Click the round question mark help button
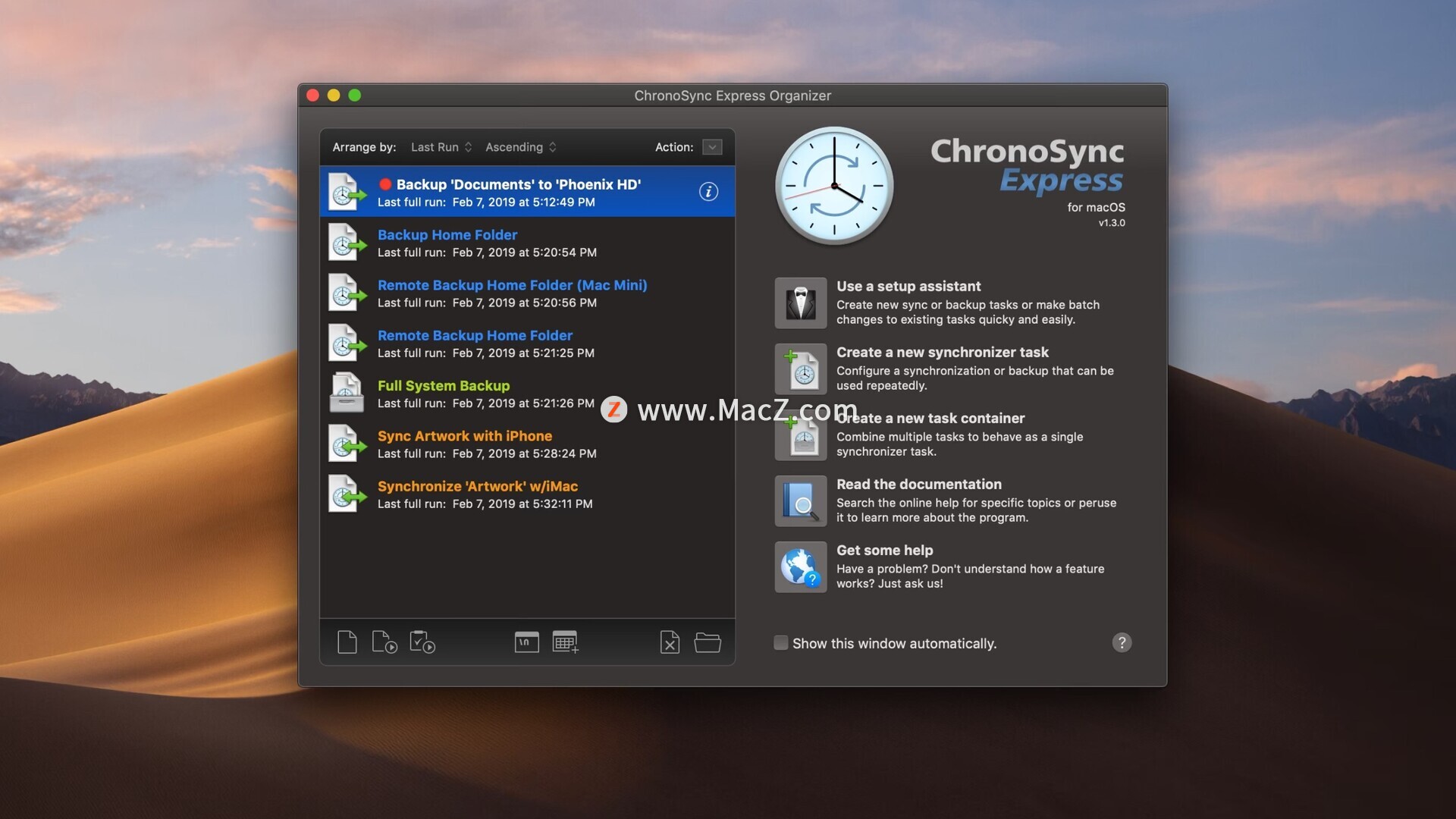Image resolution: width=1456 pixels, height=819 pixels. click(x=1122, y=643)
